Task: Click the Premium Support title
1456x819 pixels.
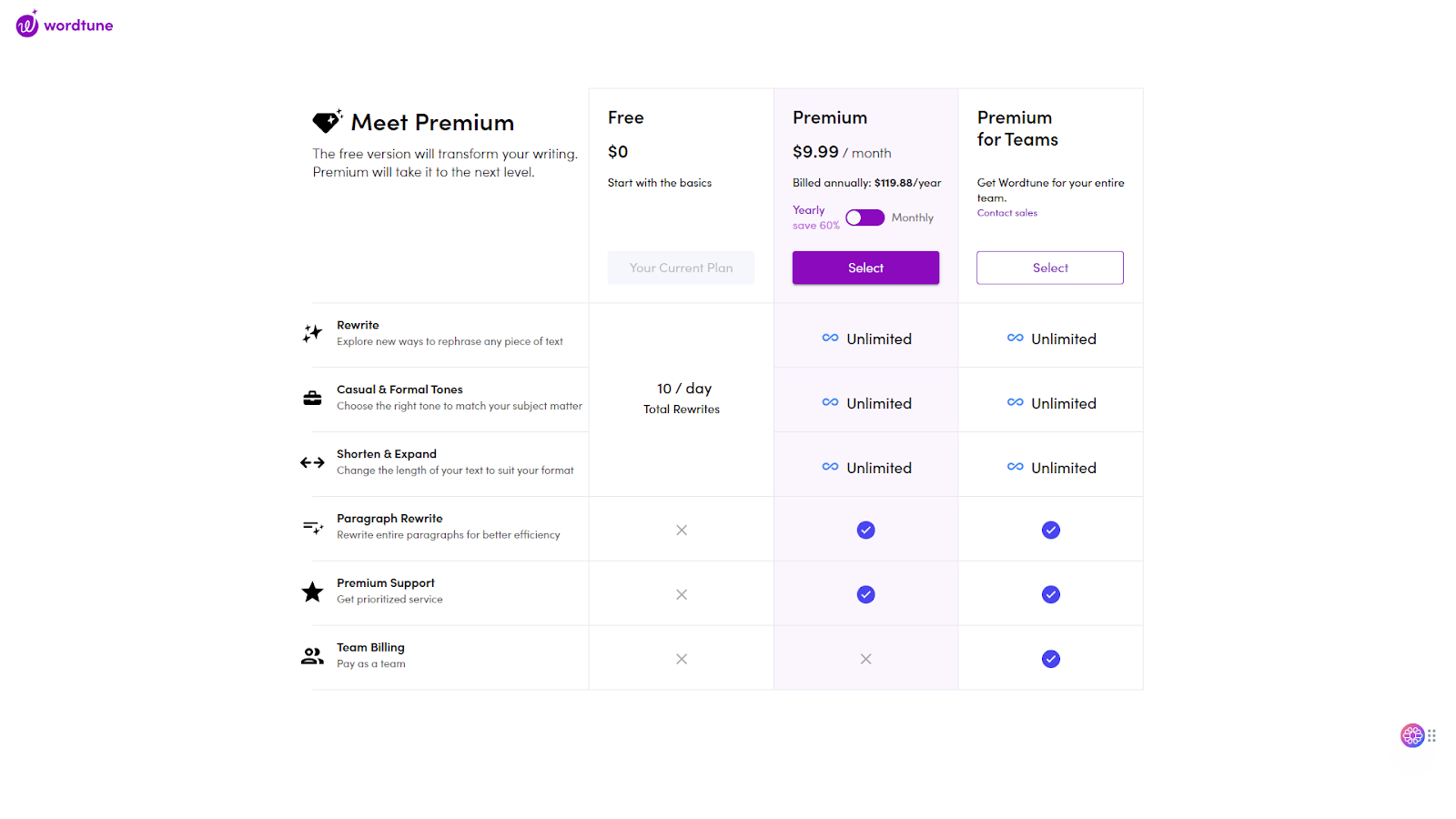Action: [386, 583]
